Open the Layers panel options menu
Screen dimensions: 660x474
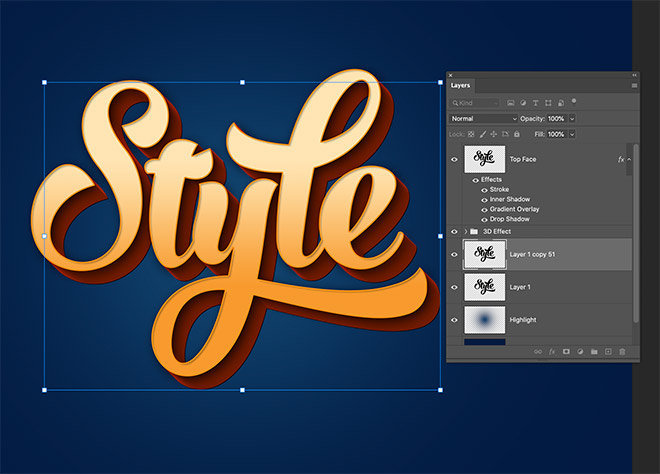(634, 86)
